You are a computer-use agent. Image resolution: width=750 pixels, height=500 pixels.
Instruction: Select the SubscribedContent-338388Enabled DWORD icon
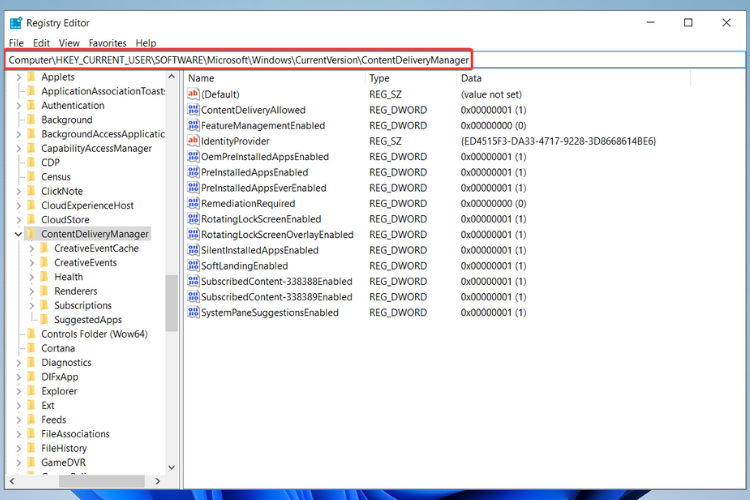pos(193,281)
